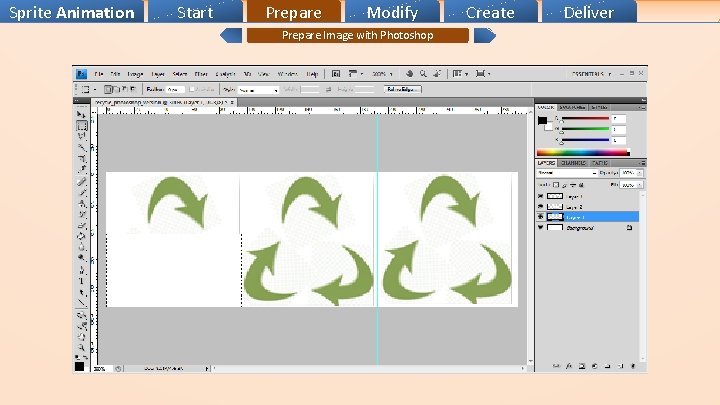Select the Brush tool
This screenshot has width=720, height=405.
pos(81,193)
